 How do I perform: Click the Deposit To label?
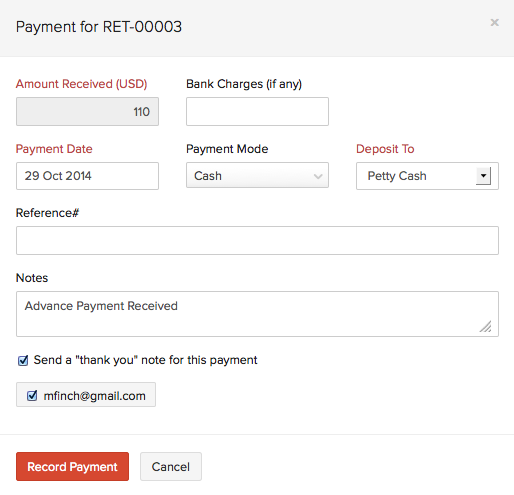(385, 149)
